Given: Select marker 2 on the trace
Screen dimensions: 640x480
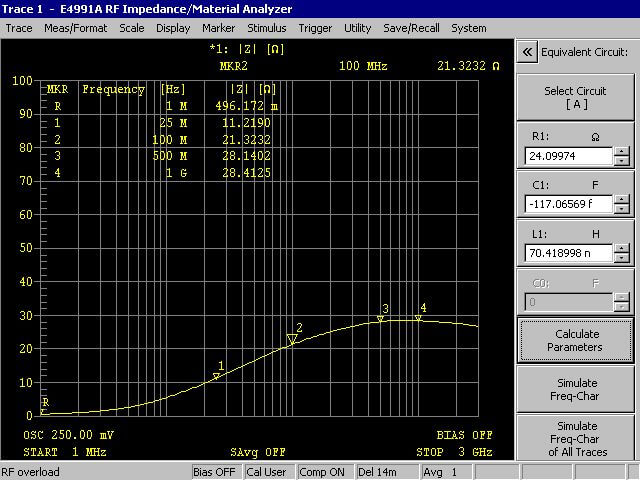Looking at the screenshot, I should pyautogui.click(x=292, y=339).
